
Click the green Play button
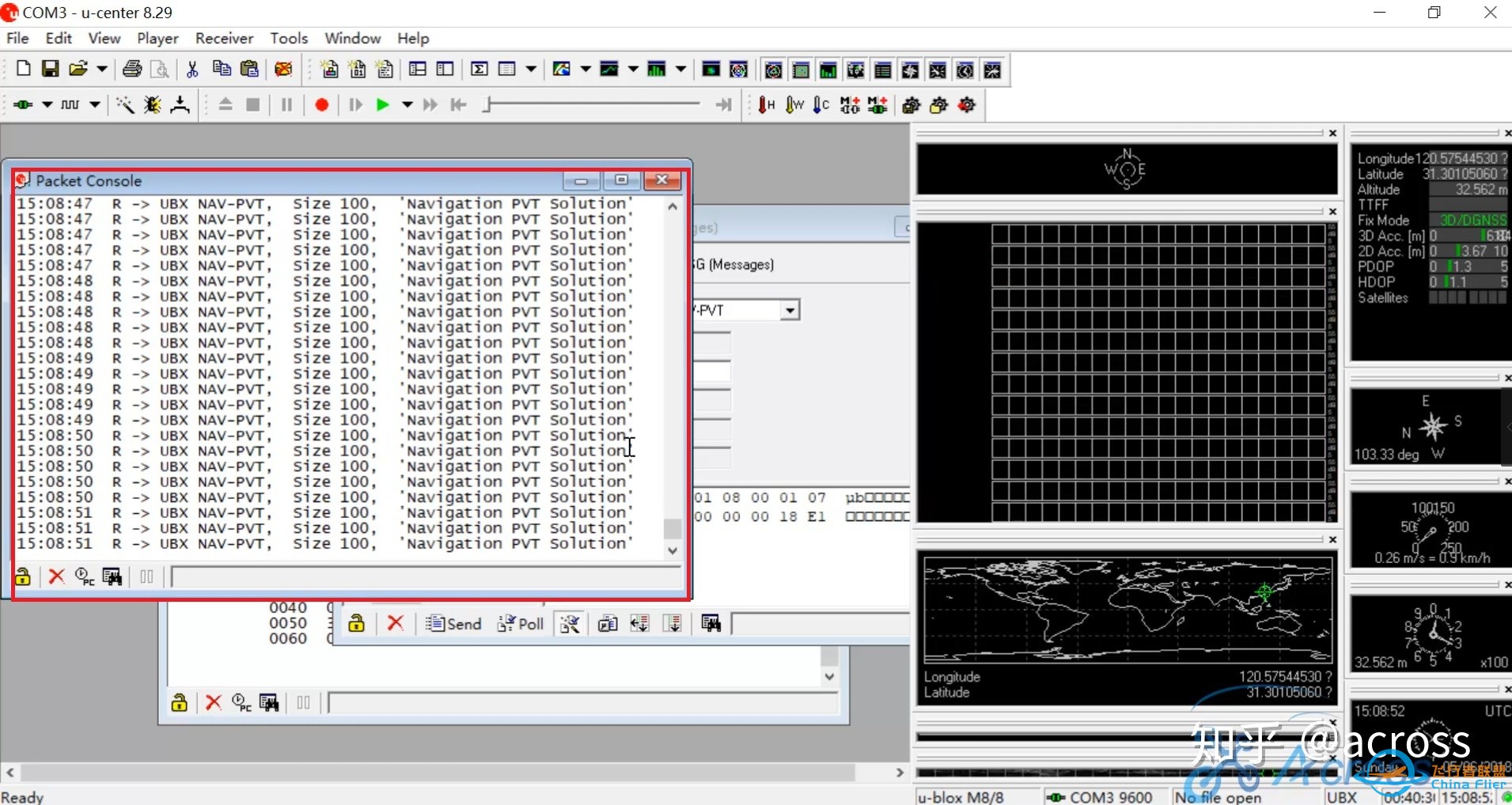(383, 104)
